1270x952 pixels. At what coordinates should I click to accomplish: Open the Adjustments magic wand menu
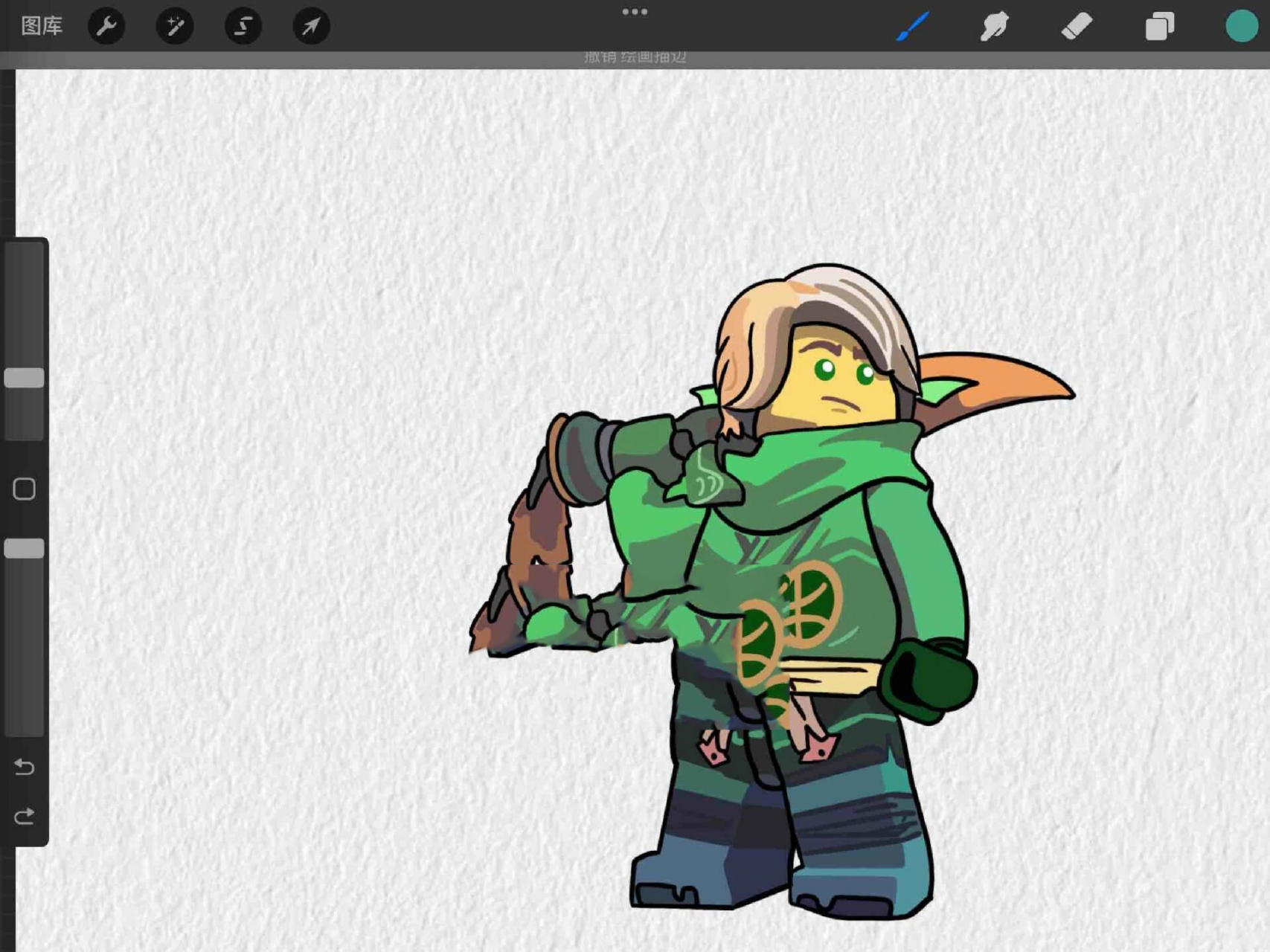[x=175, y=26]
